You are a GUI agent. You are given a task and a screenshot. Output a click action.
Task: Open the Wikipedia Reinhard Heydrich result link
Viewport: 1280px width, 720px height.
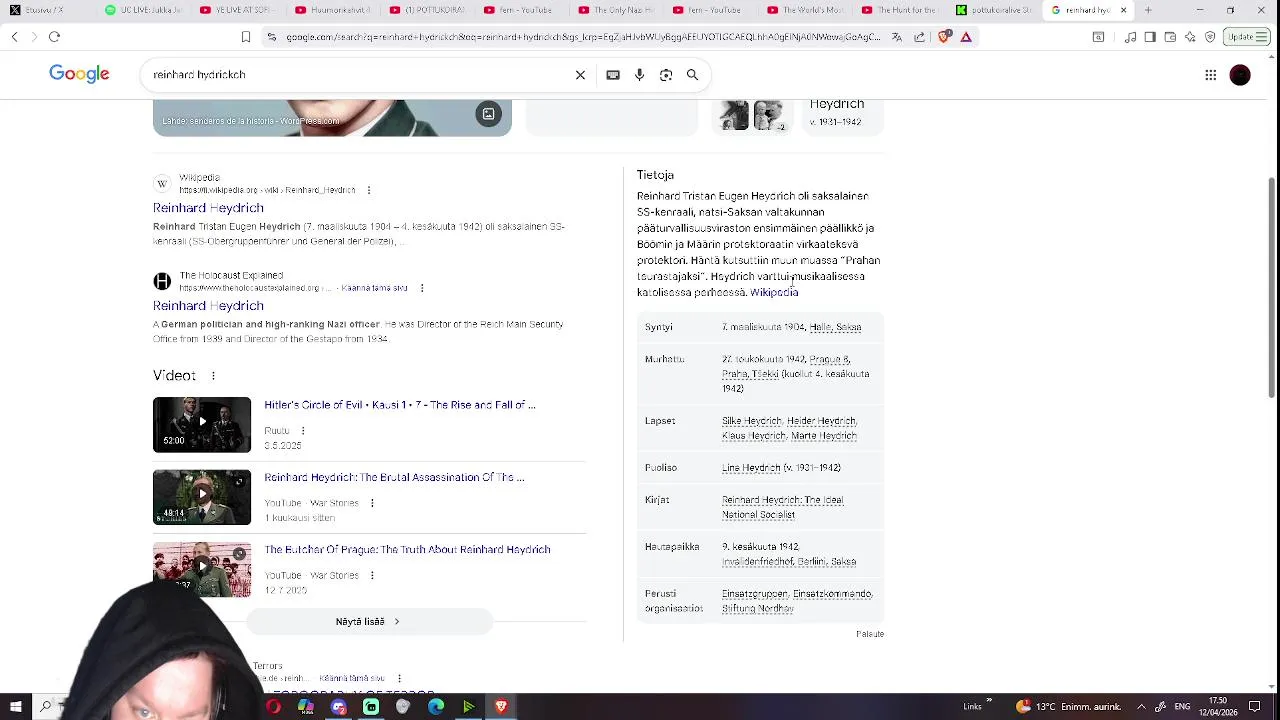click(x=208, y=208)
